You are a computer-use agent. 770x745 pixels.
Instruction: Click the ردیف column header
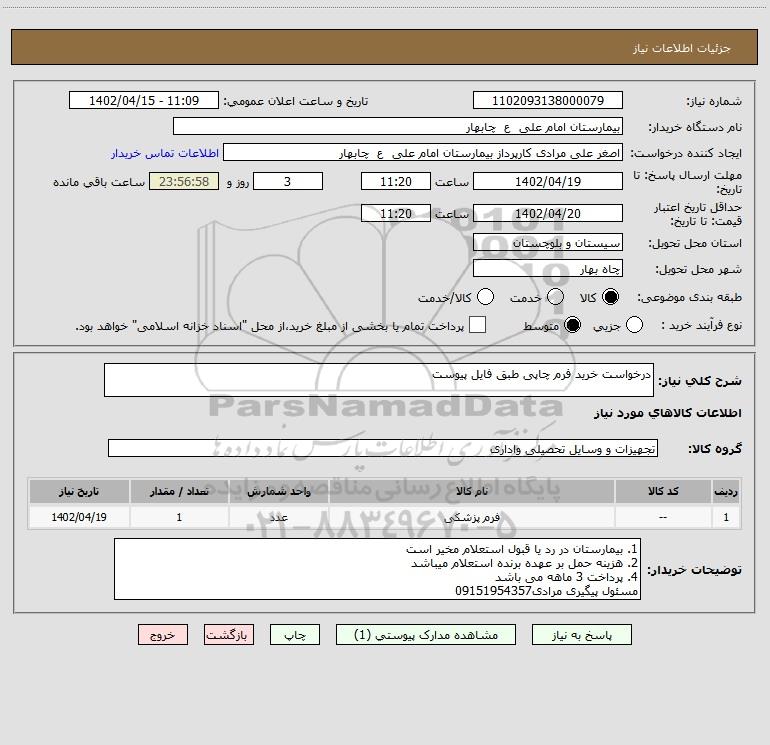click(x=726, y=492)
